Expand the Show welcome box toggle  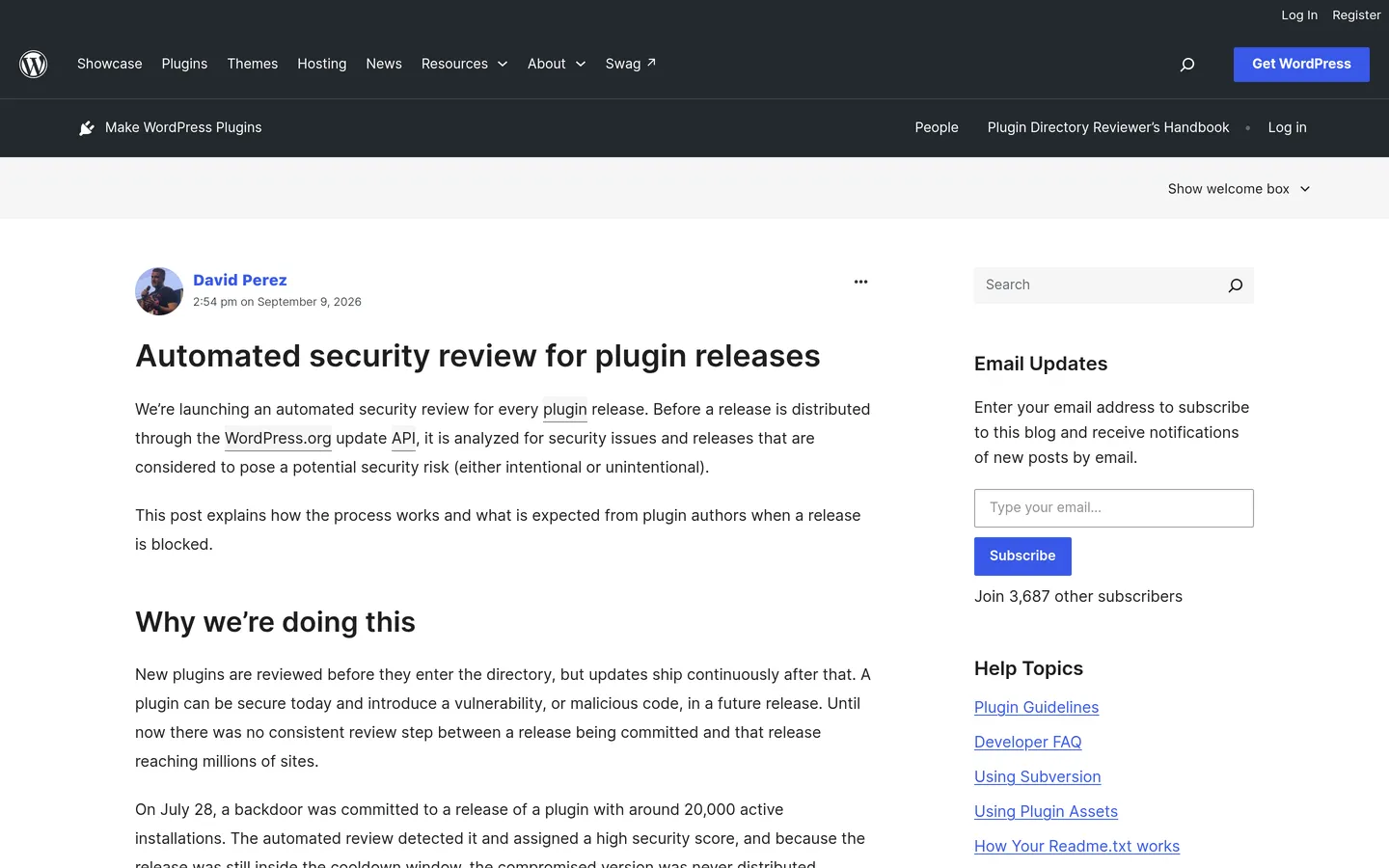pyautogui.click(x=1239, y=189)
